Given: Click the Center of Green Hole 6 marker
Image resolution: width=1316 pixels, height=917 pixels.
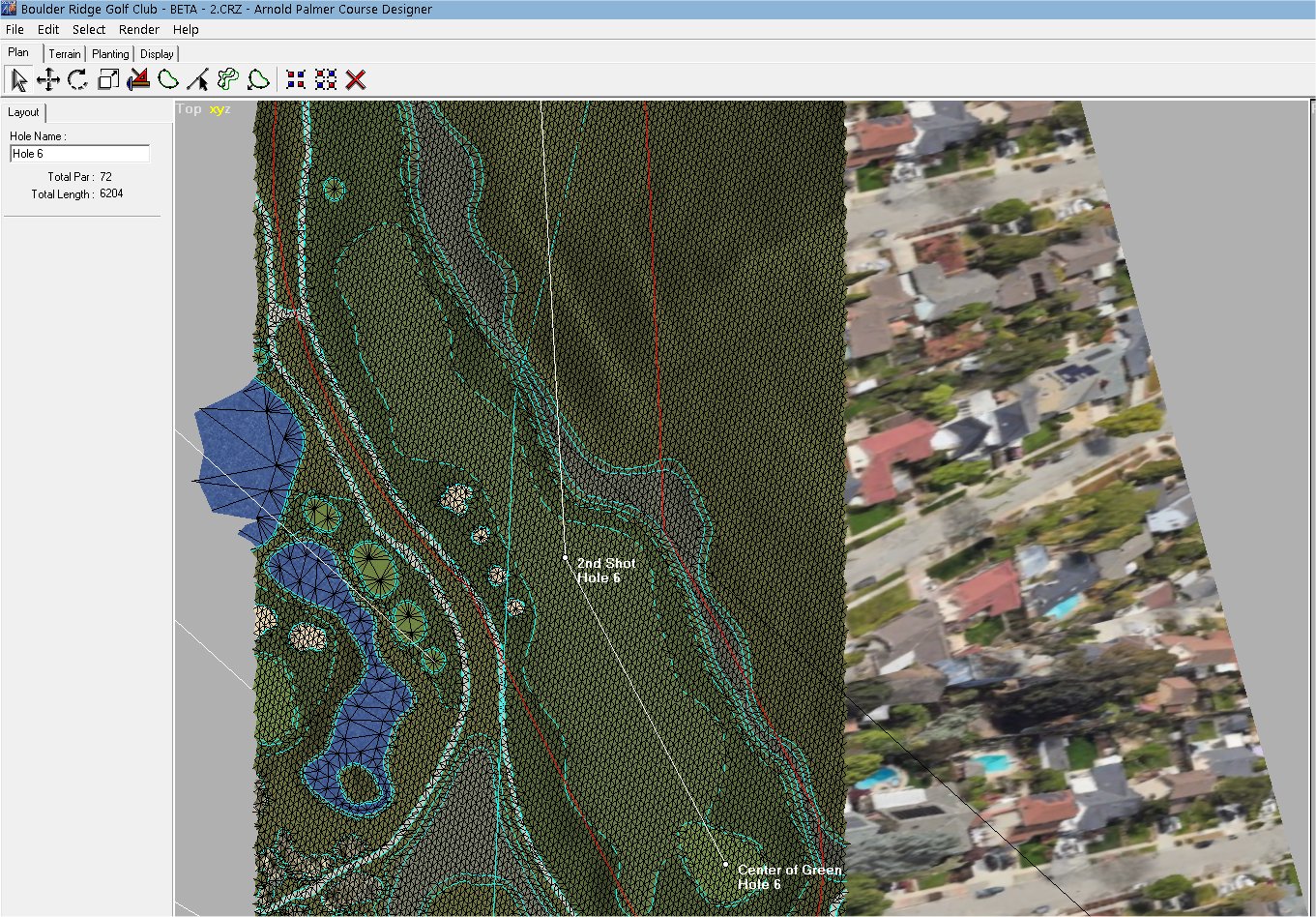Looking at the screenshot, I should click(726, 864).
